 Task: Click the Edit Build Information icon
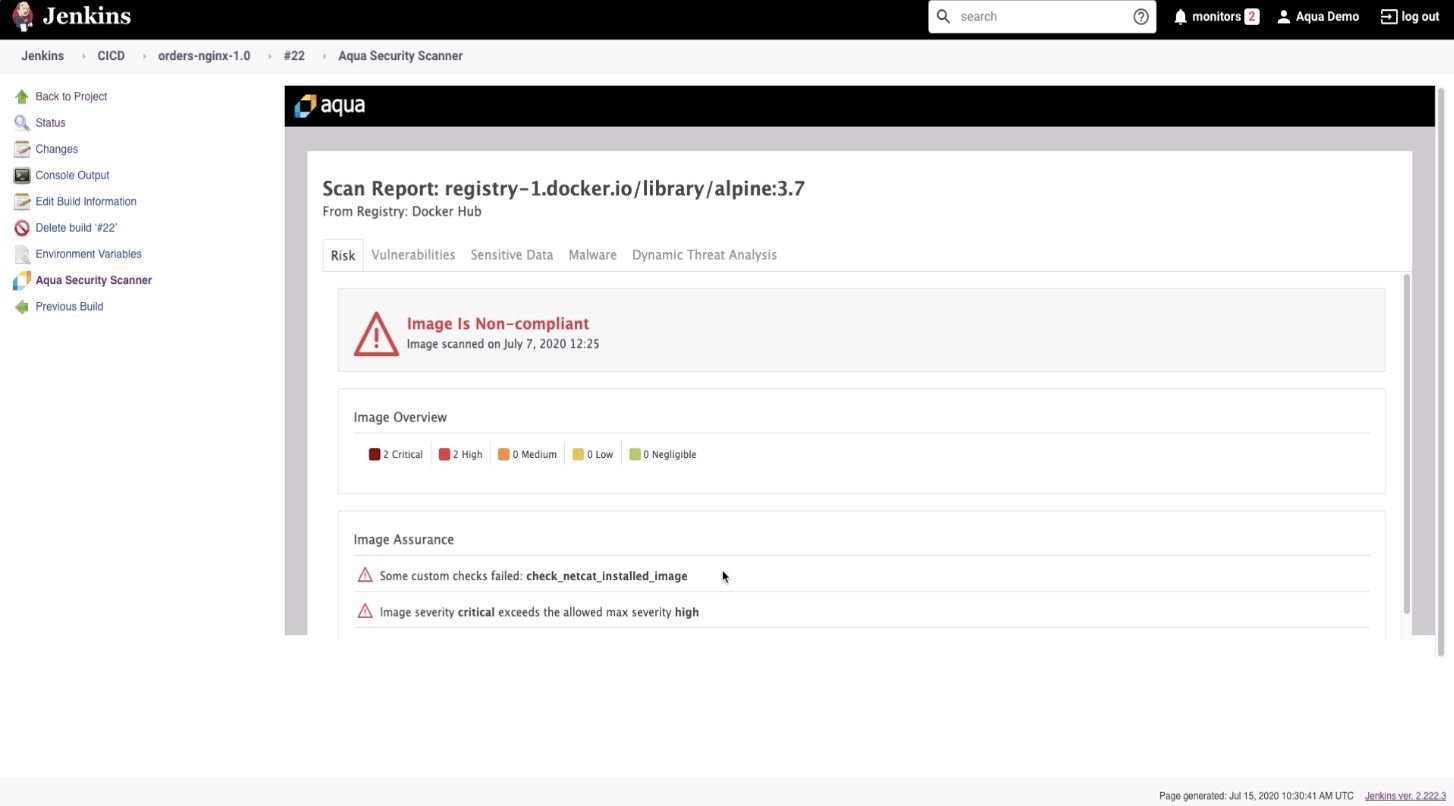(x=22, y=201)
